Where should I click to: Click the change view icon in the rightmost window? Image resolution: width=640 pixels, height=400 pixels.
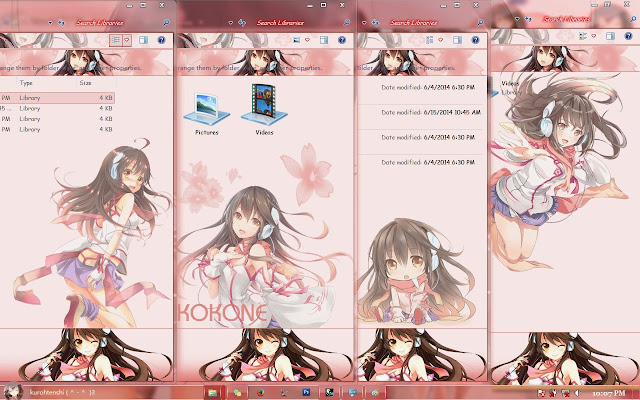(x=583, y=36)
